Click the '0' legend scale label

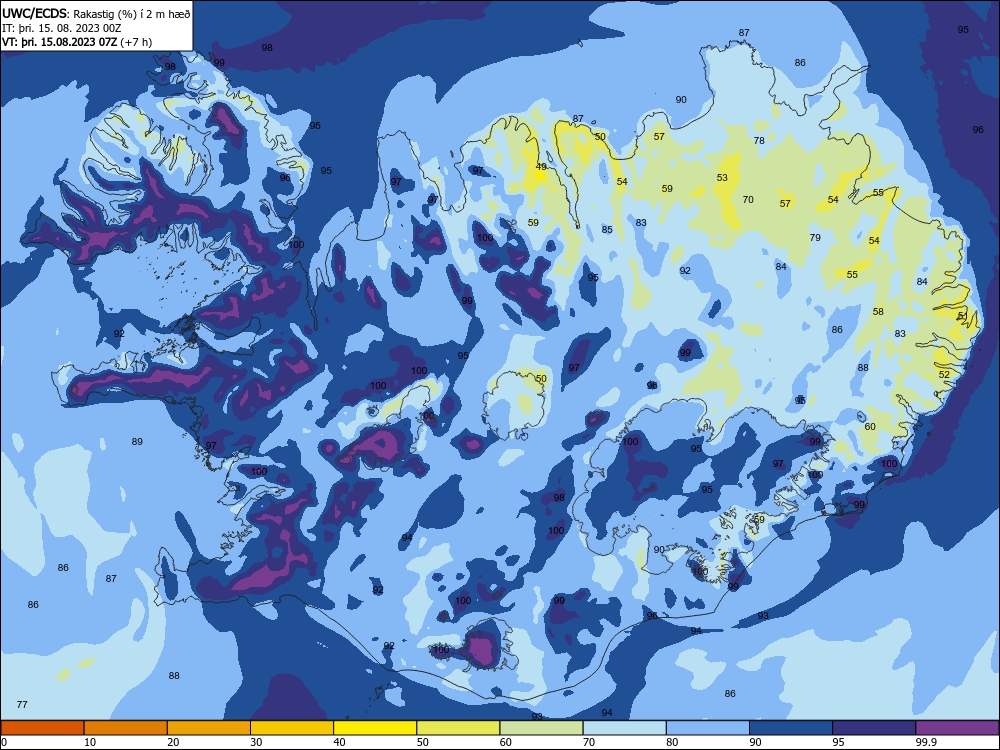click(4, 742)
